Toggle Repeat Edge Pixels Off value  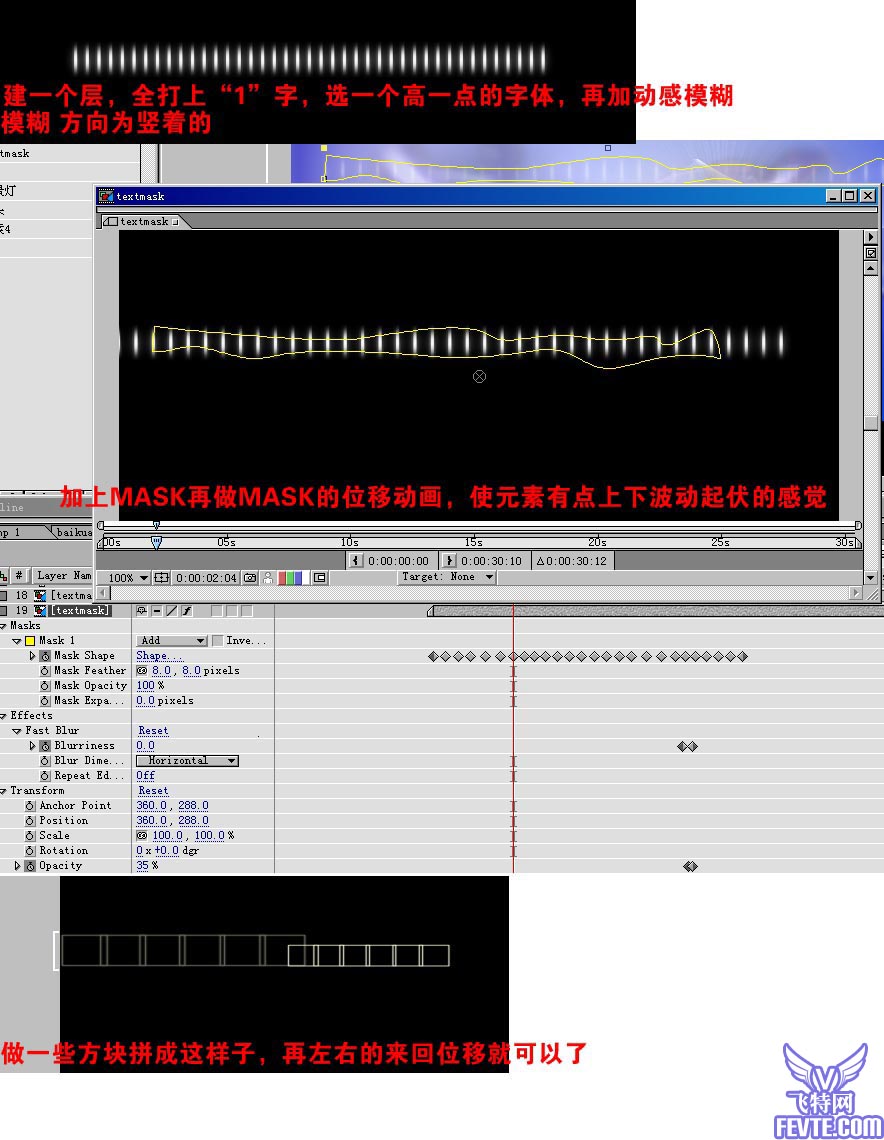[145, 776]
